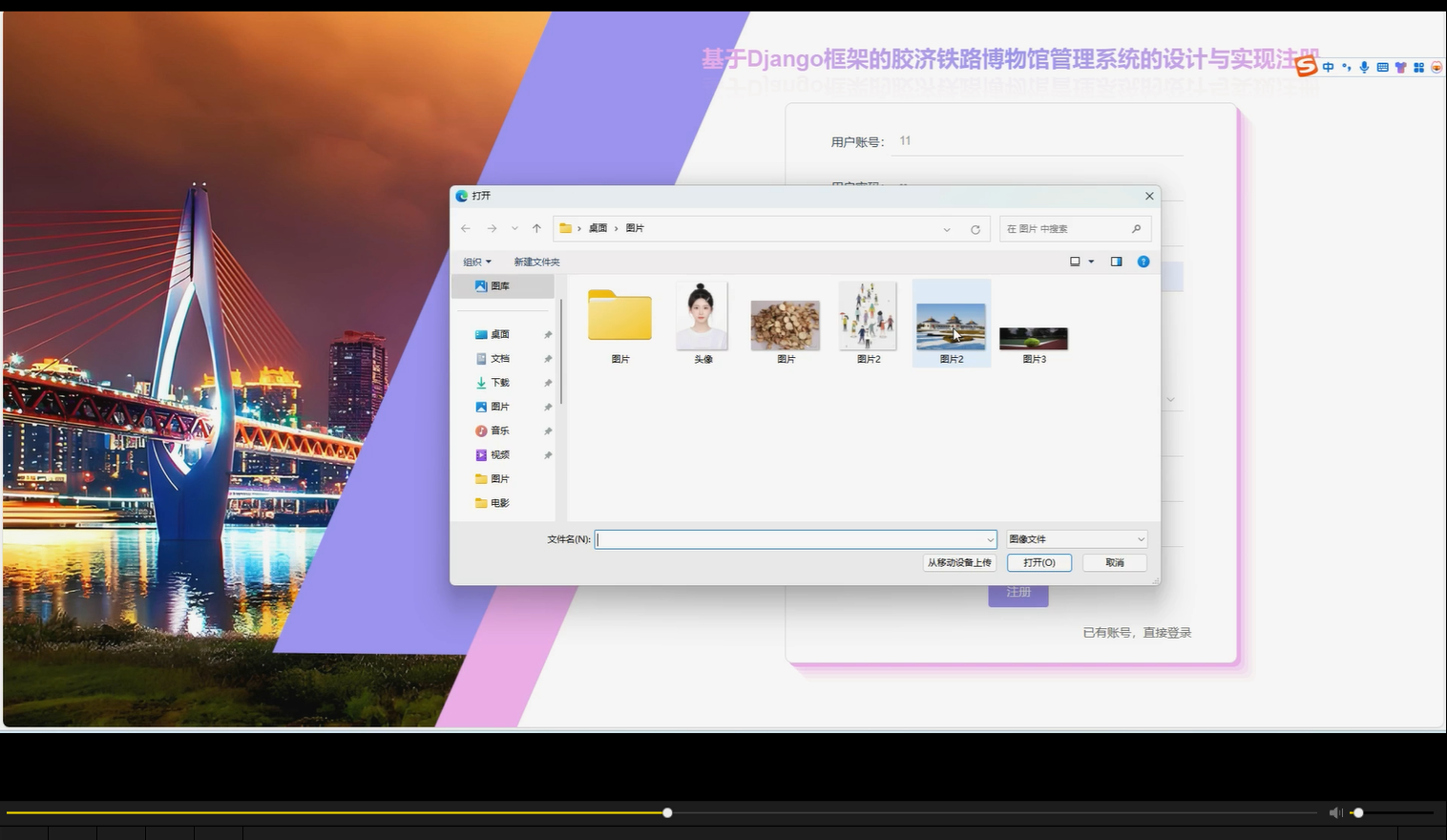This screenshot has height=840, width=1447.
Task: Go back in the file dialog navigation
Action: point(466,229)
